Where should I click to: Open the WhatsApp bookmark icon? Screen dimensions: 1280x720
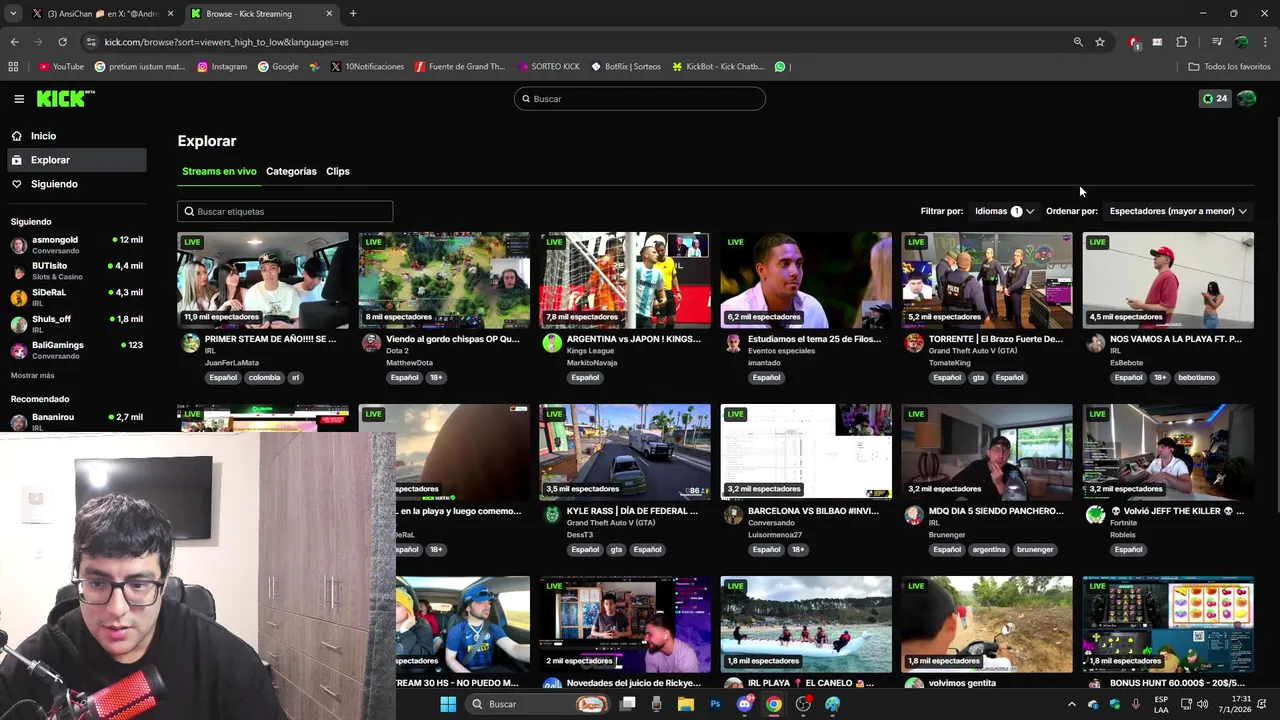coord(780,67)
